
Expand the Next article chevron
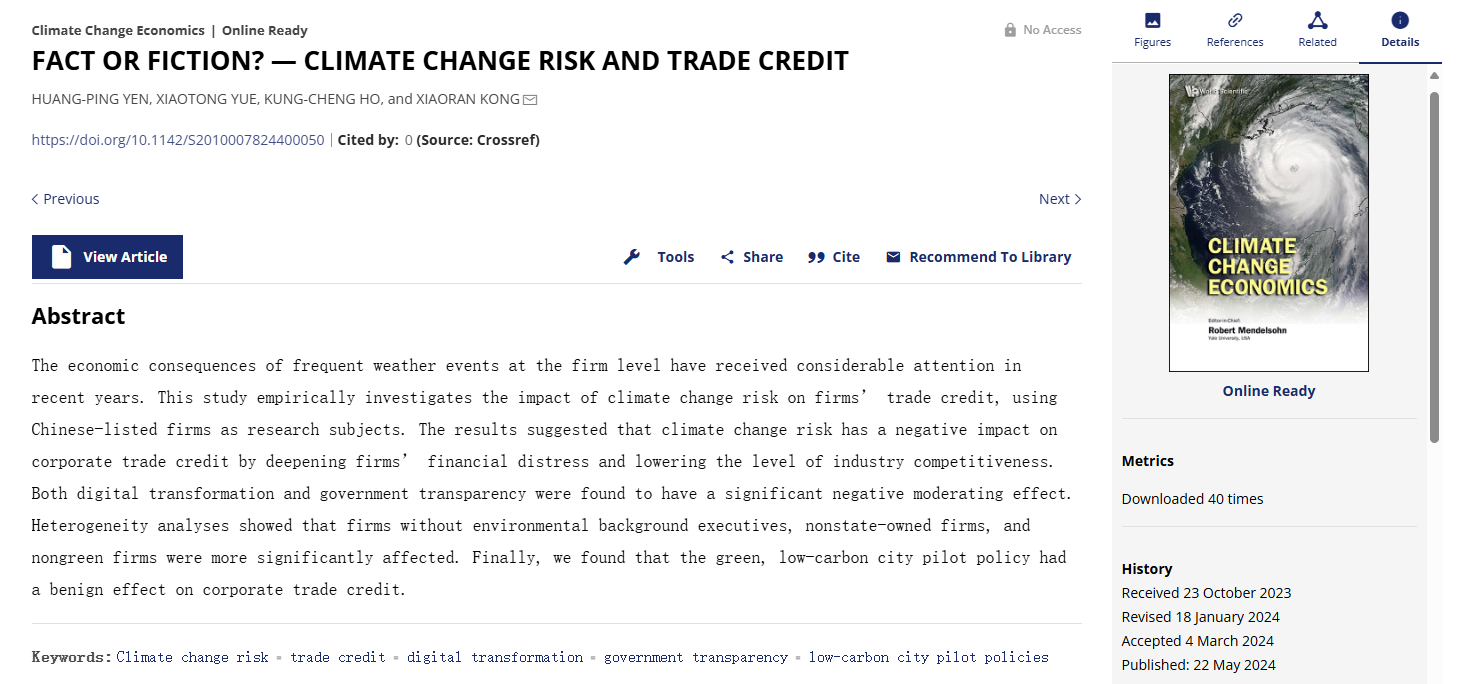point(1080,198)
